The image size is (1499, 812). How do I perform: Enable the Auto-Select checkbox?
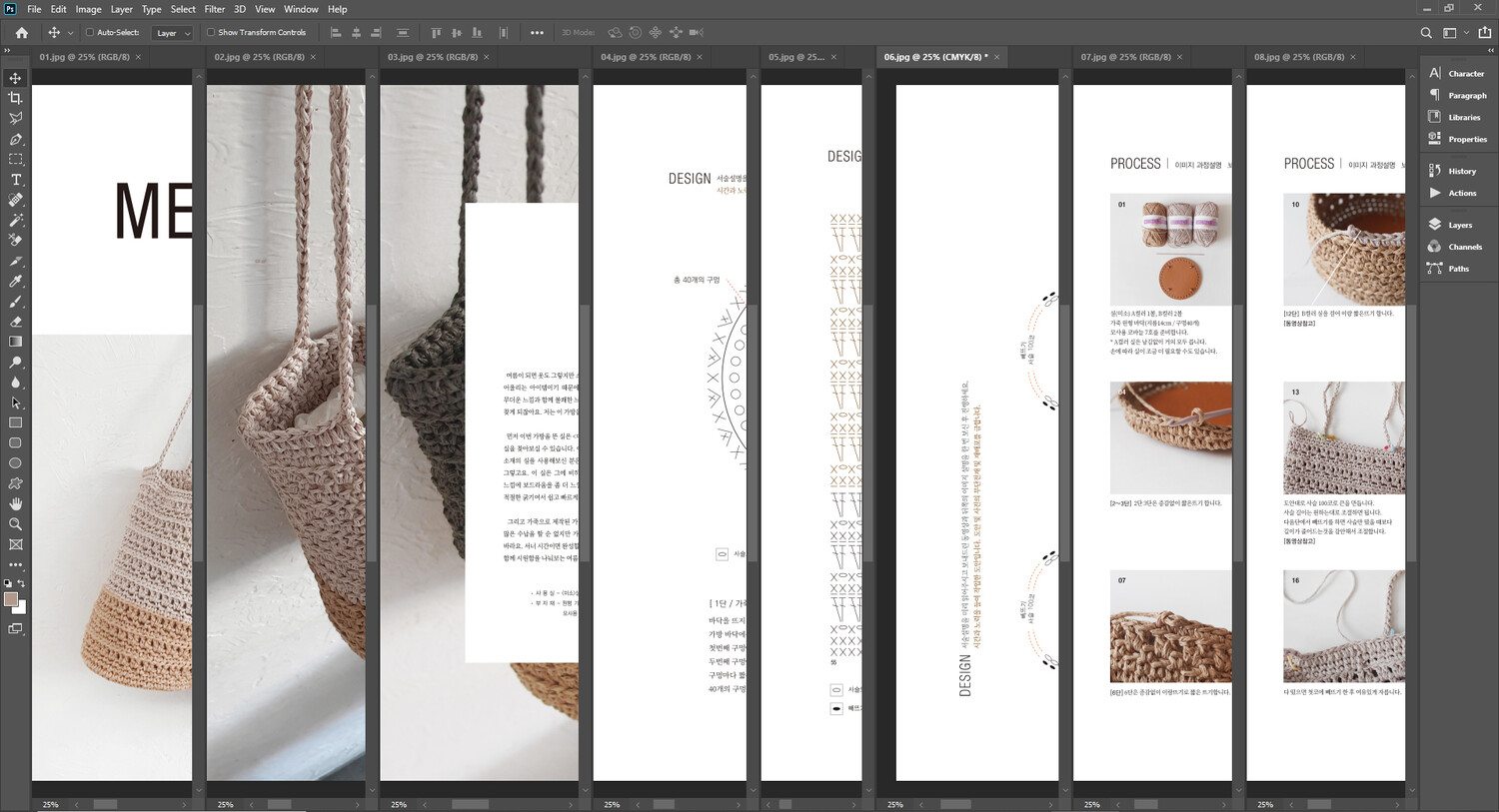(x=90, y=33)
